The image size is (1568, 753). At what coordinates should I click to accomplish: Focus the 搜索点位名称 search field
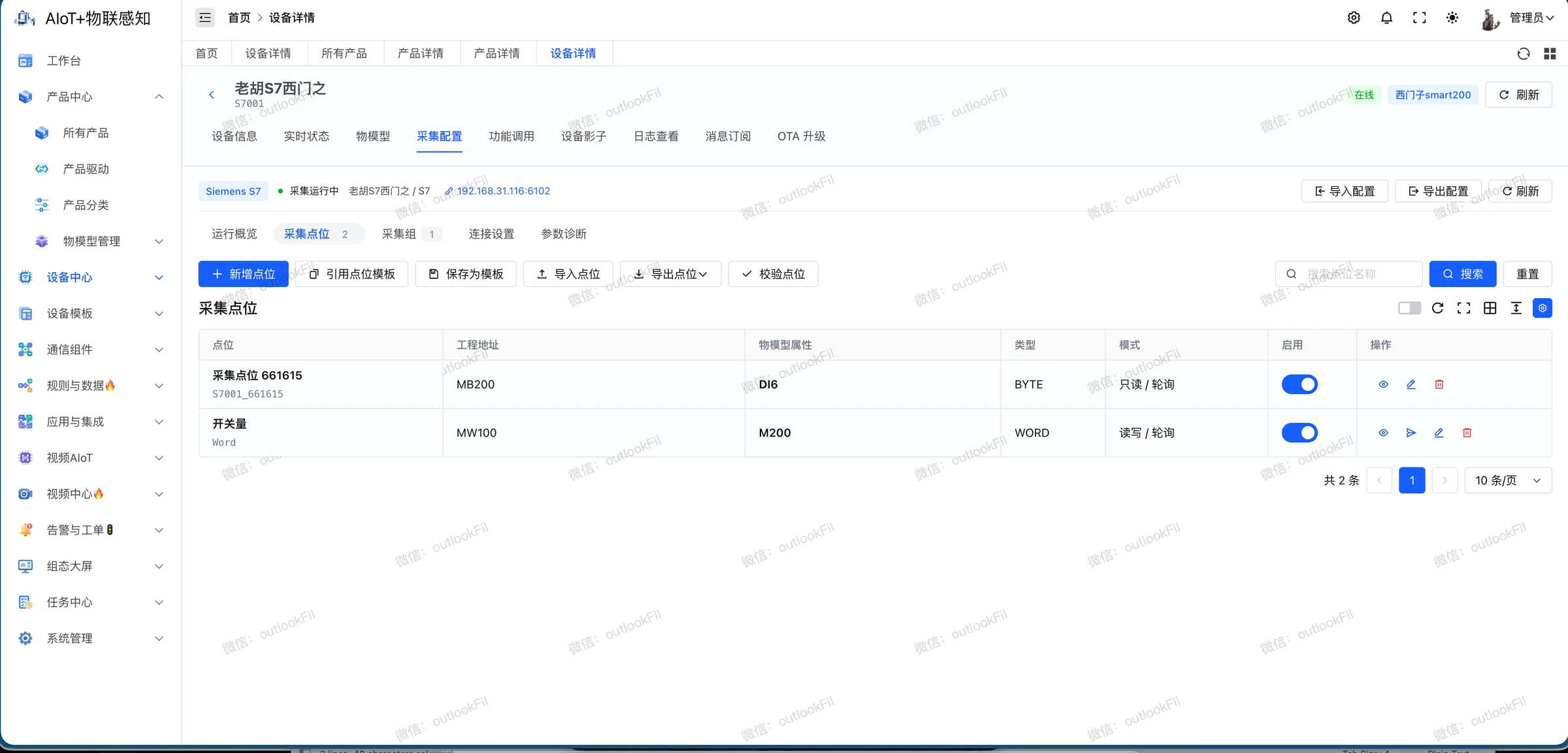tap(1348, 274)
